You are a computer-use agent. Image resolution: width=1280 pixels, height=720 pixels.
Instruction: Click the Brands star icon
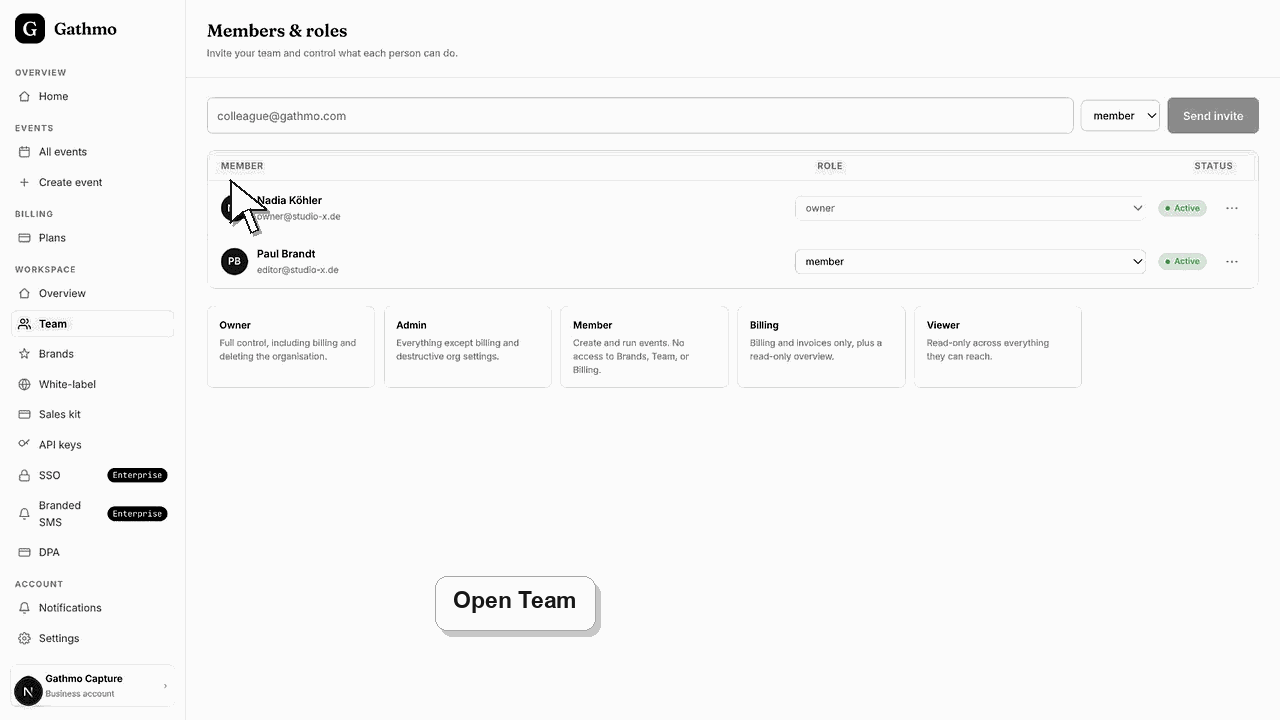[x=25, y=354]
